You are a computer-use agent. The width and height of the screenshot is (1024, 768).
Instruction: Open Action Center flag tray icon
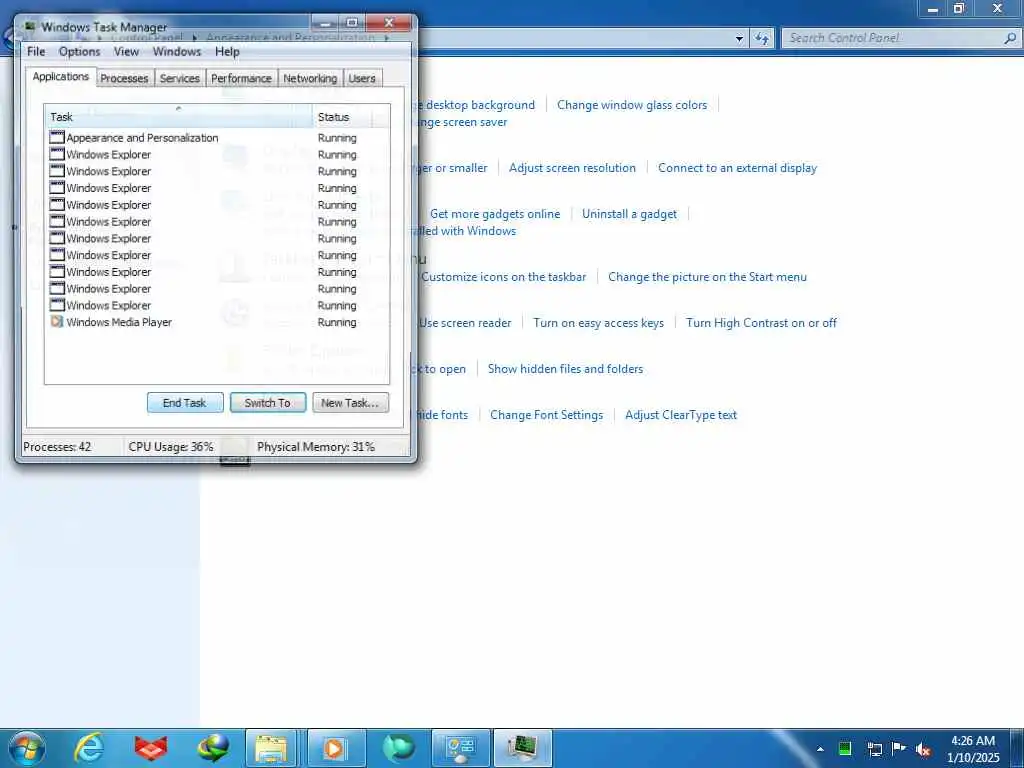[x=899, y=748]
